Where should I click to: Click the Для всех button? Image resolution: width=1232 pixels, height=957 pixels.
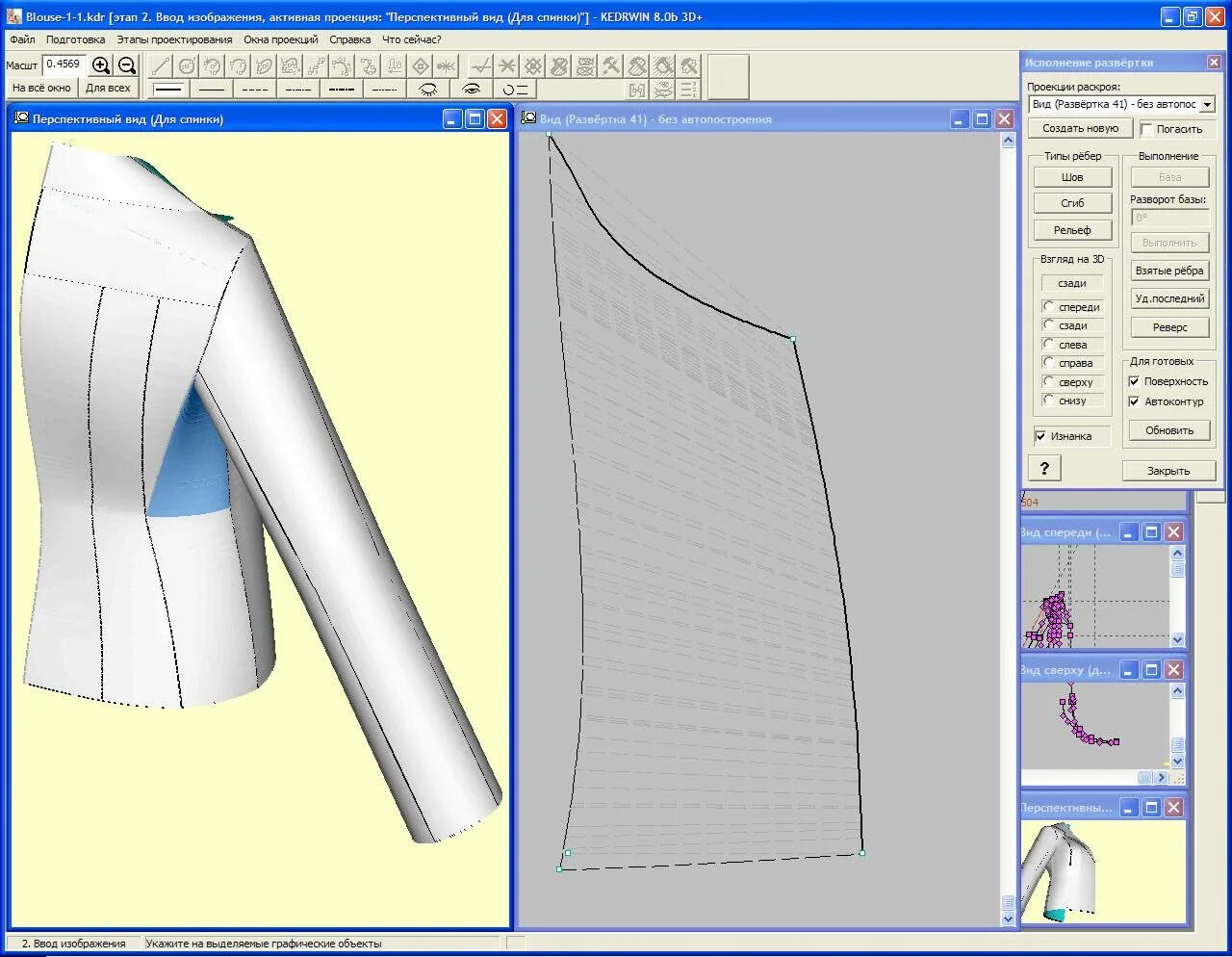coord(108,88)
